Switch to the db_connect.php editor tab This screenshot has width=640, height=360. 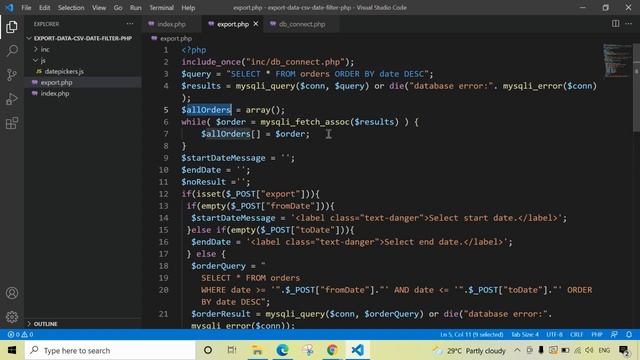[x=302, y=24]
